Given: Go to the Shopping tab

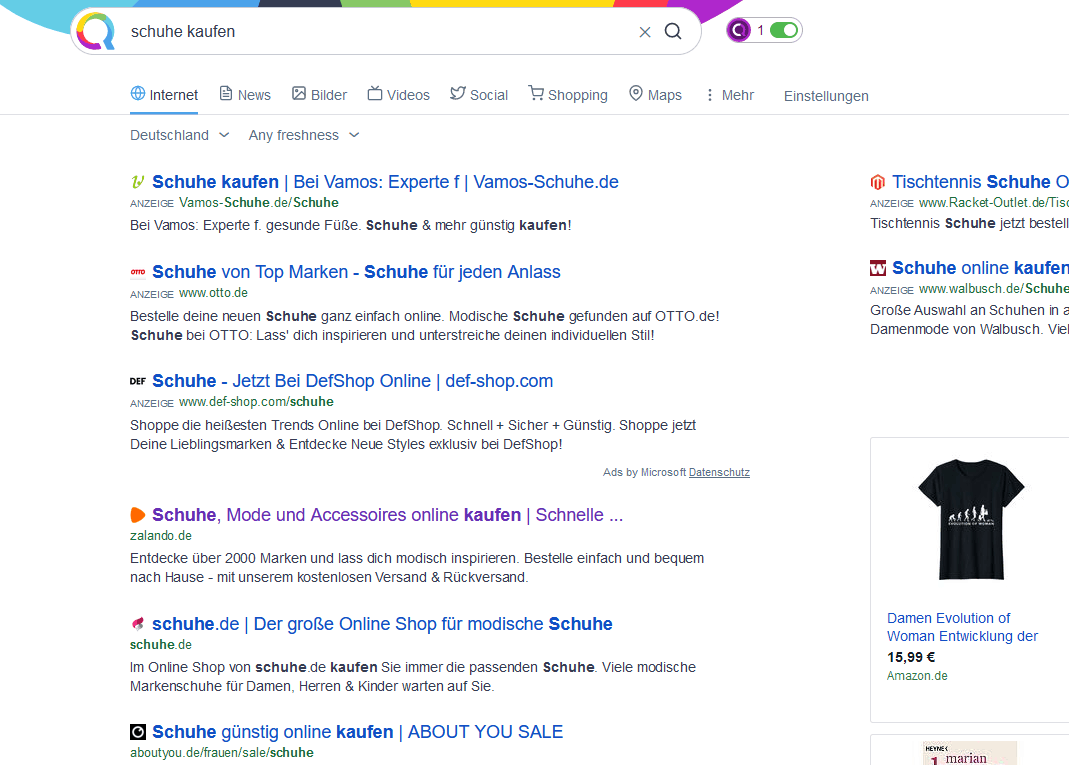Looking at the screenshot, I should [x=568, y=95].
